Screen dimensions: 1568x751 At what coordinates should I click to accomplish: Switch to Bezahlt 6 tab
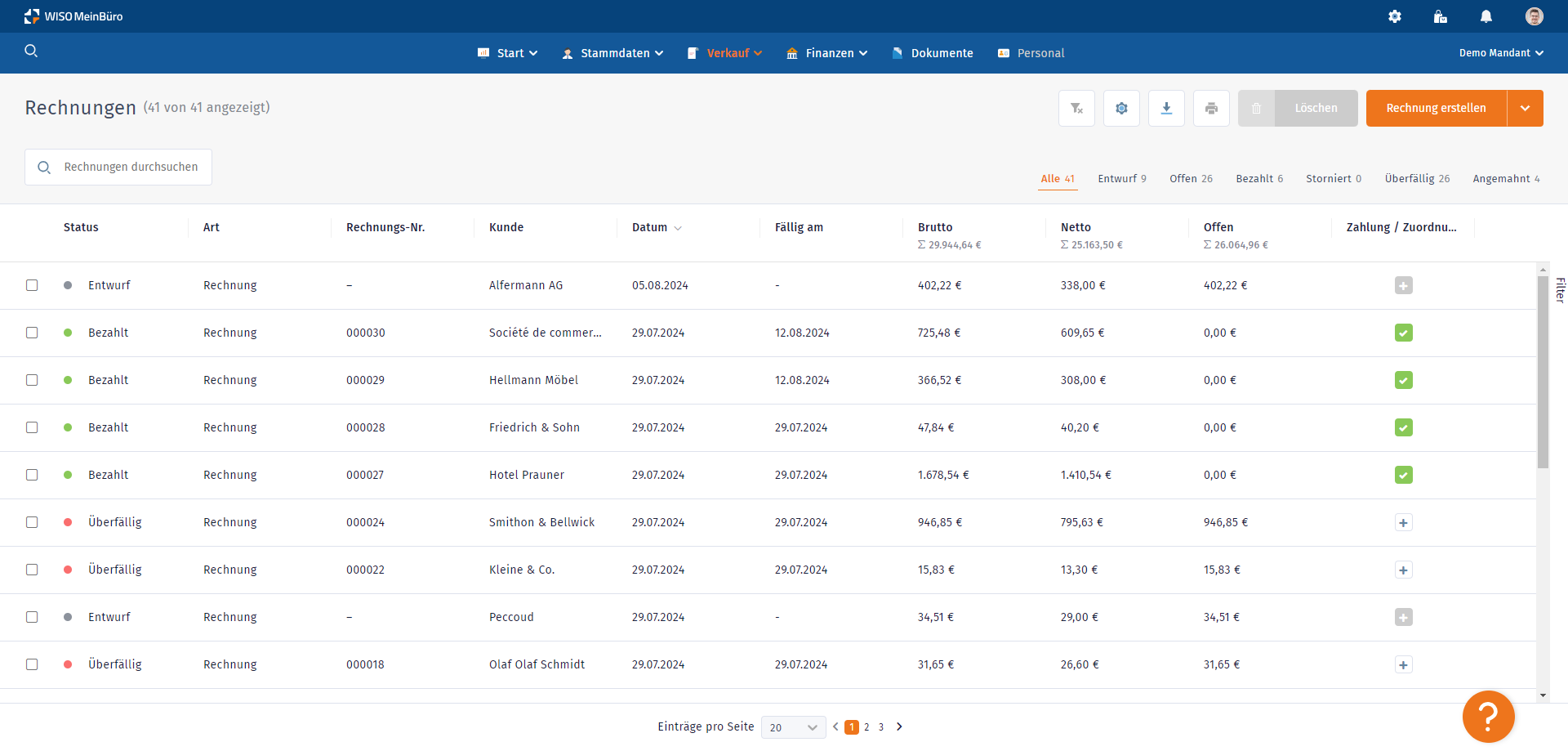click(1259, 178)
